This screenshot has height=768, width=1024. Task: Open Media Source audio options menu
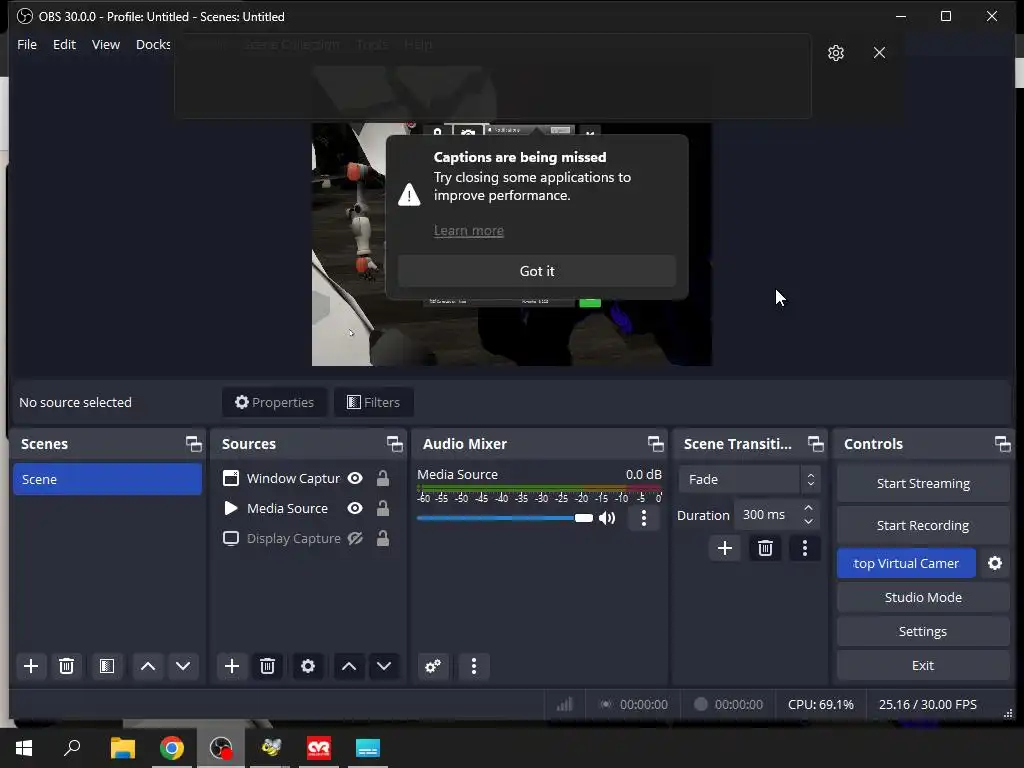[644, 518]
